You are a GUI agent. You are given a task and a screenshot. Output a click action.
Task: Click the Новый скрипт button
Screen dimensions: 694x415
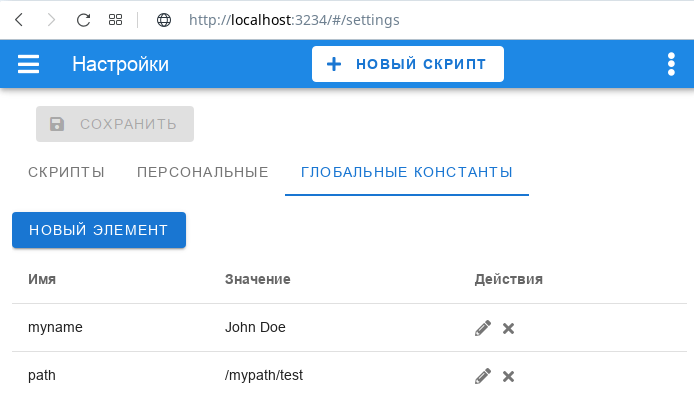tap(408, 64)
